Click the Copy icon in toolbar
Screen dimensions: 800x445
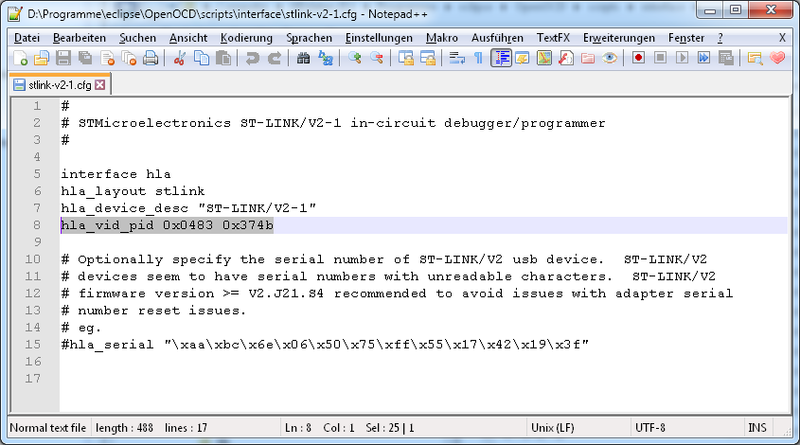tap(202, 58)
